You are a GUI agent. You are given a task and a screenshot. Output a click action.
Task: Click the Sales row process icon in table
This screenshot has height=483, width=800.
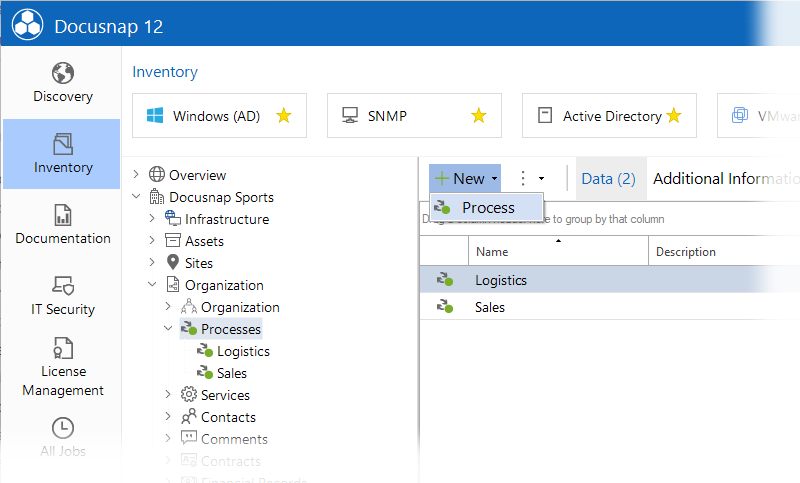pos(444,307)
